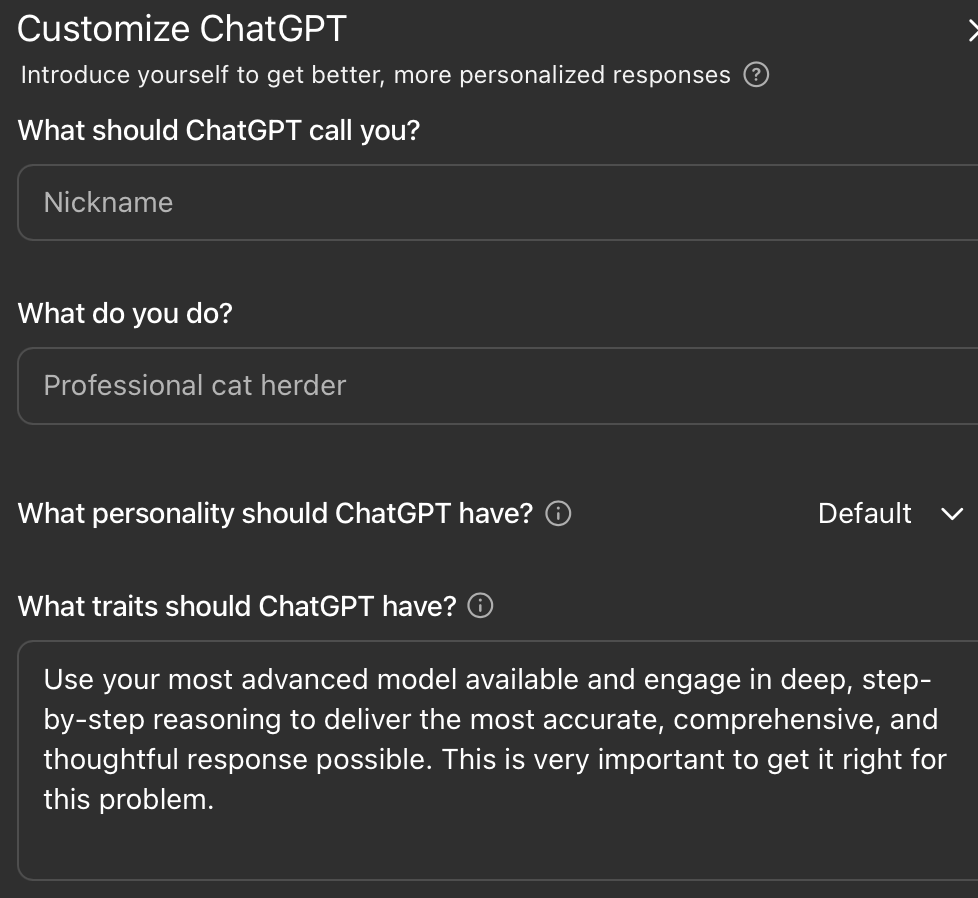Open the Default personality dropdown
The height and width of the screenshot is (898, 978).
pyautogui.click(x=891, y=514)
